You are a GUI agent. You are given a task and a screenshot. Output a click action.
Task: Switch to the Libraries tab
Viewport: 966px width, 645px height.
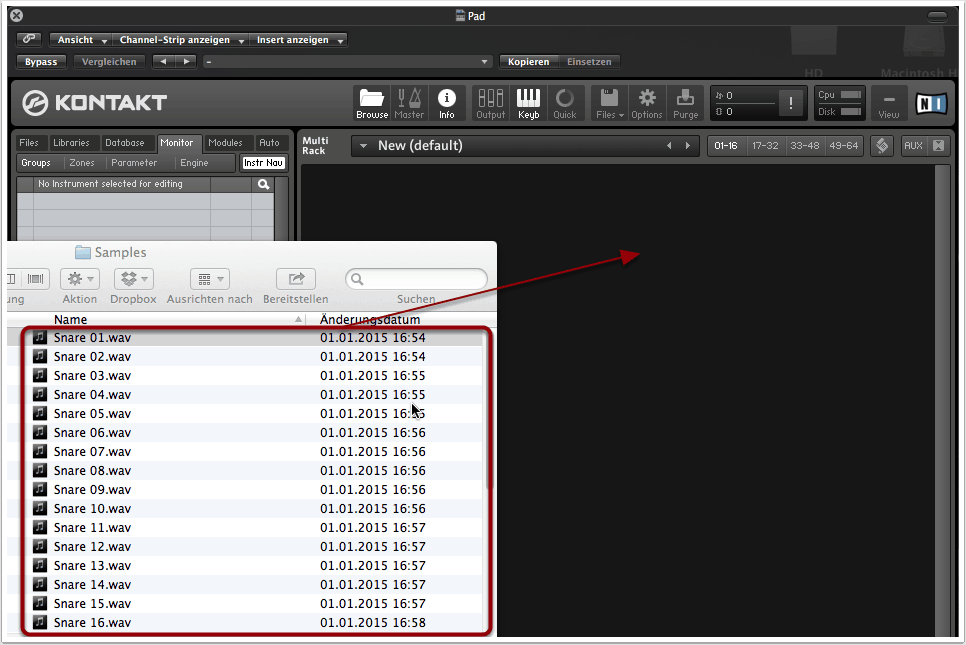tap(71, 143)
